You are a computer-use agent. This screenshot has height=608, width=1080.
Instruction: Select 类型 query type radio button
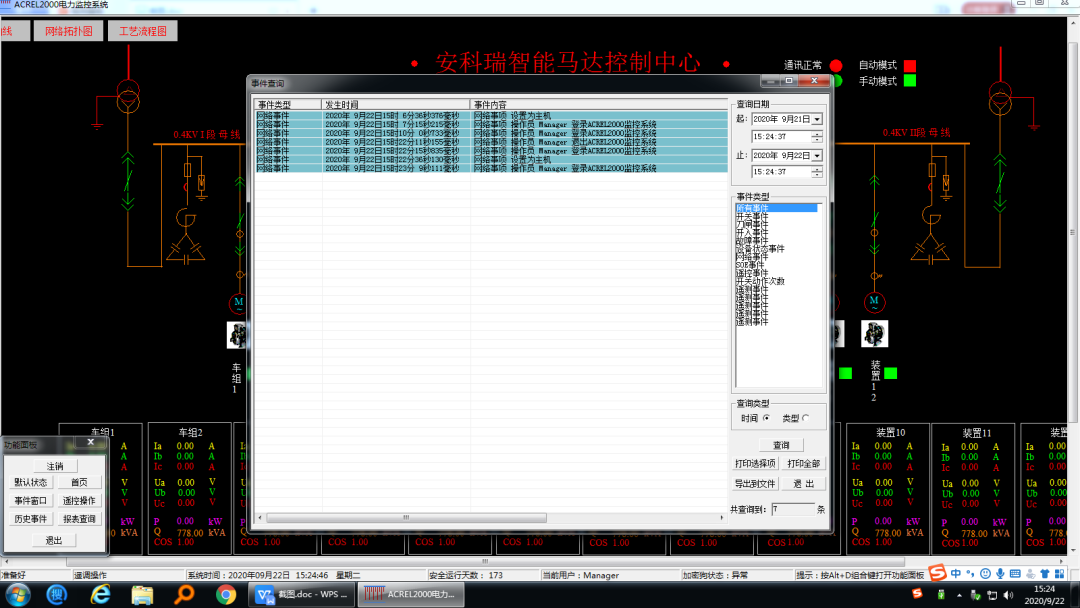(x=805, y=418)
